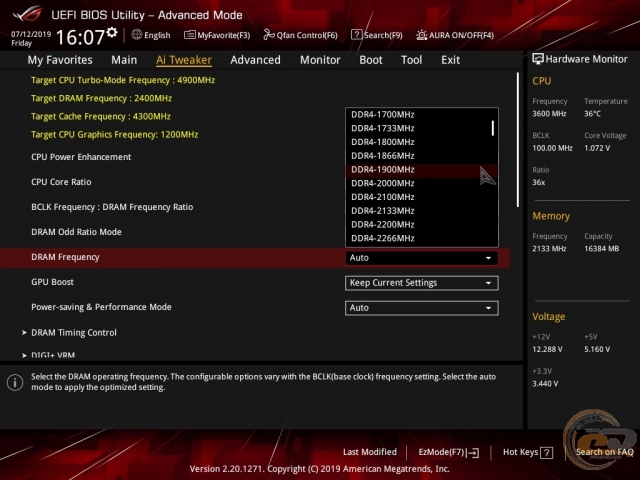Click the Core Voltage 1.072 V value
The image size is (640, 480).
[597, 148]
